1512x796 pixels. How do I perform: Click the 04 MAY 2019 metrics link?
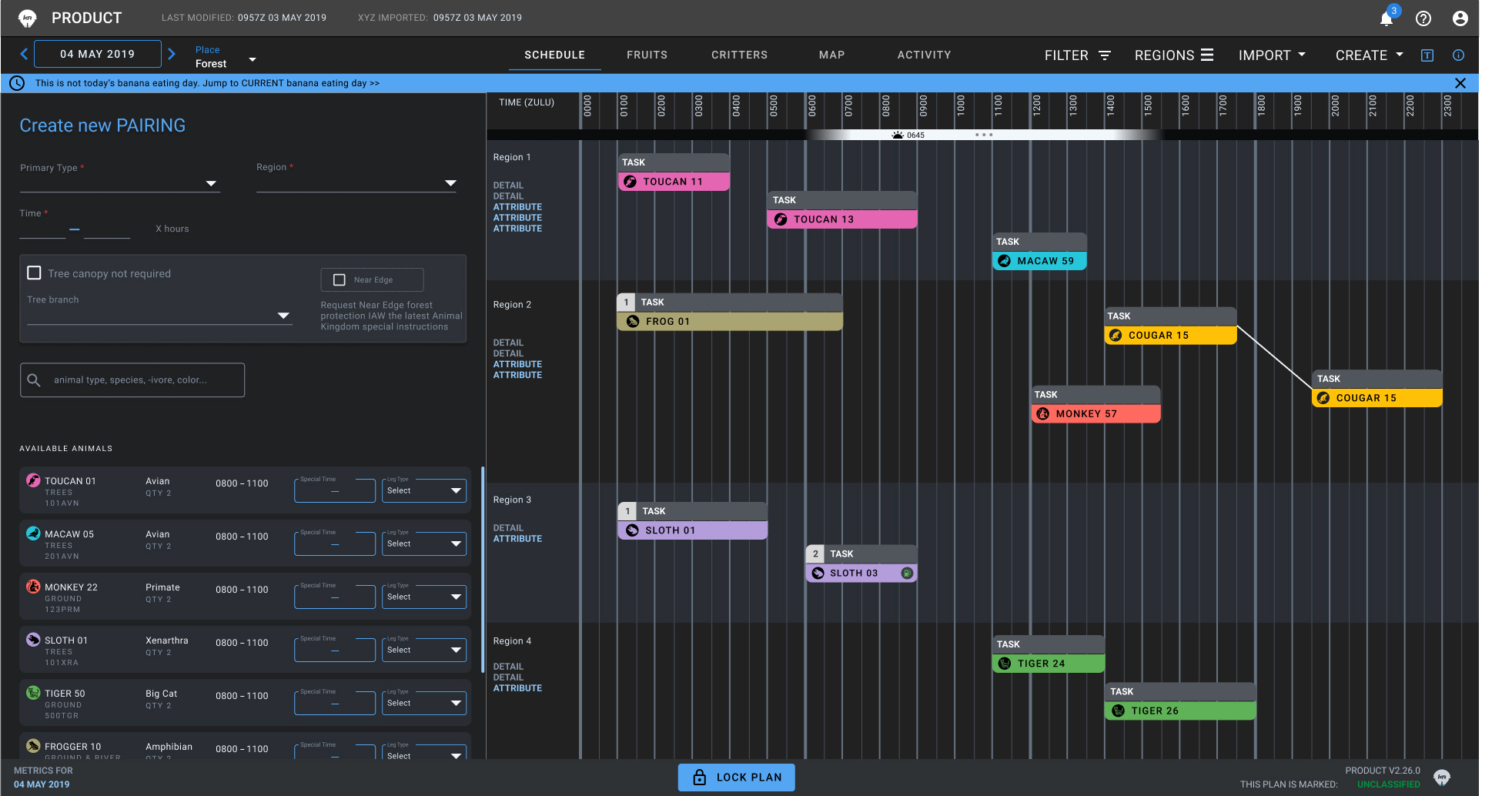(42, 784)
